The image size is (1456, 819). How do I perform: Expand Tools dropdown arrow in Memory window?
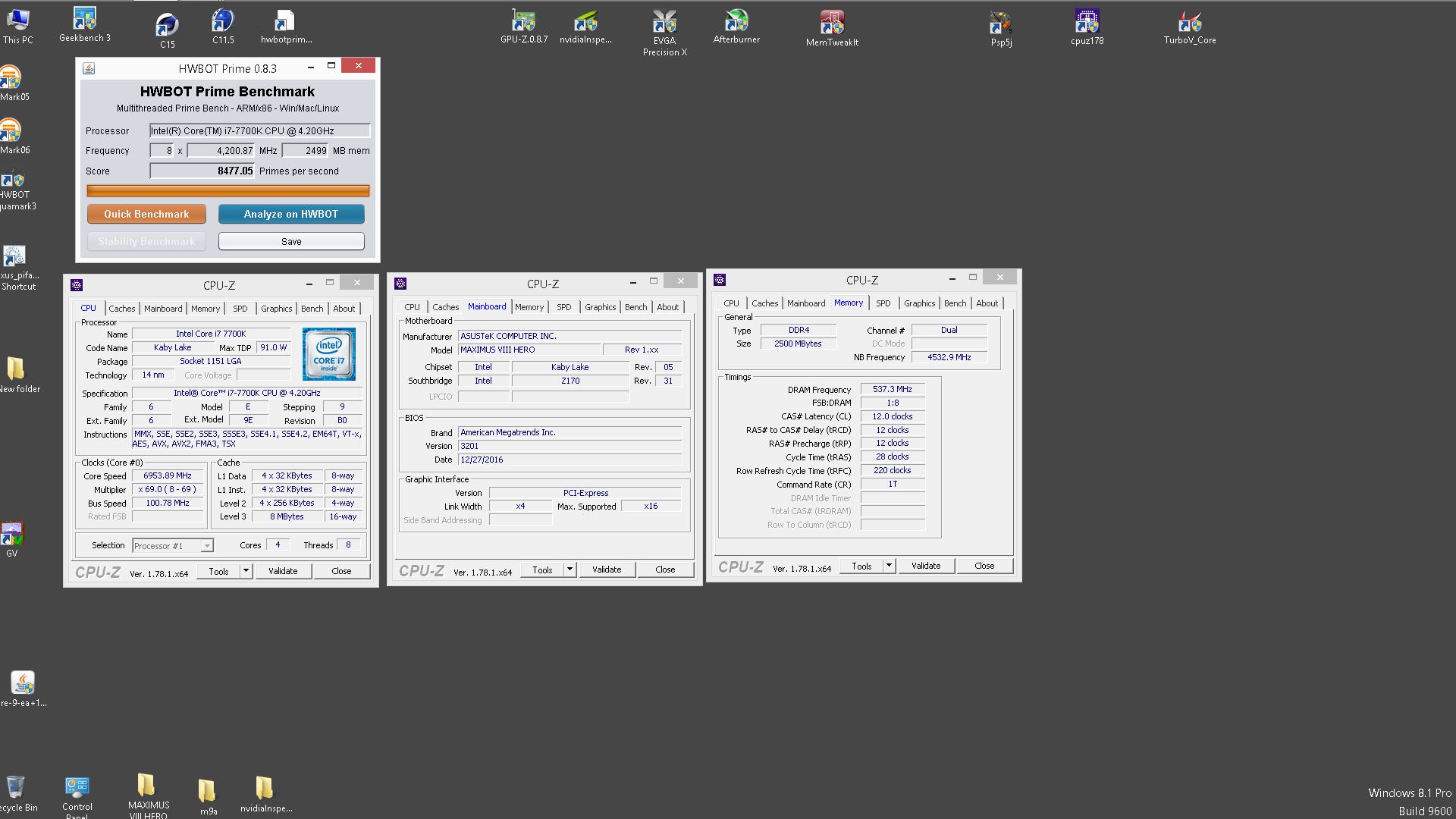[889, 566]
